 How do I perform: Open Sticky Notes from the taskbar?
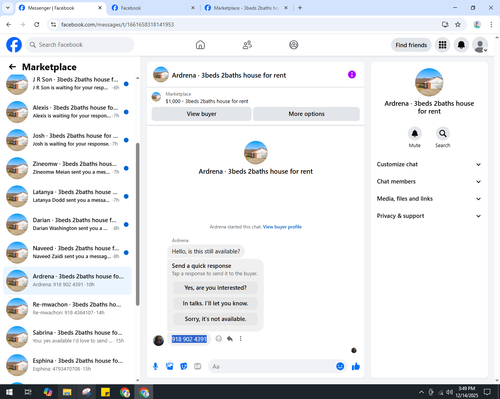(x=105, y=392)
